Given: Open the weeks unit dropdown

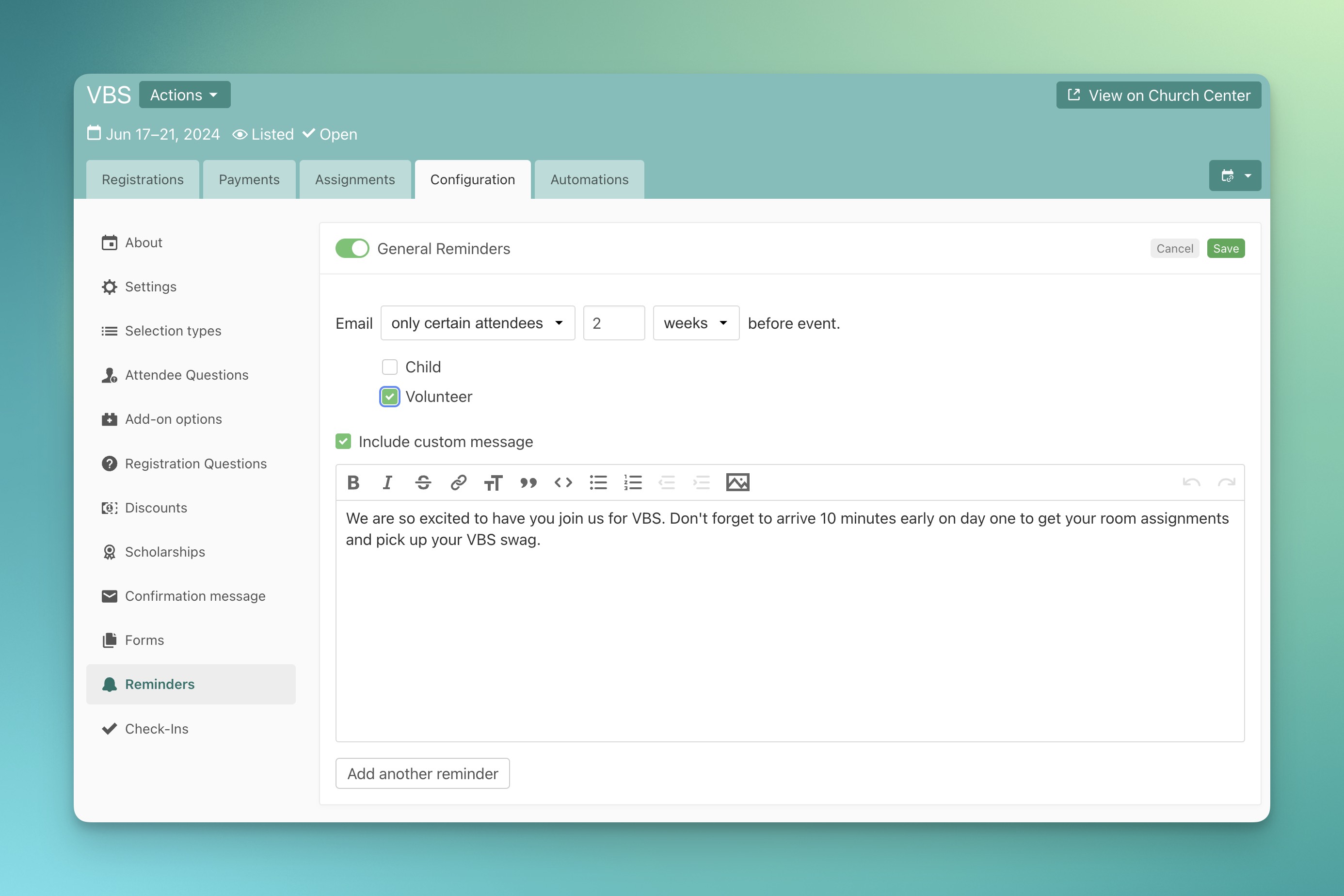Looking at the screenshot, I should (696, 323).
